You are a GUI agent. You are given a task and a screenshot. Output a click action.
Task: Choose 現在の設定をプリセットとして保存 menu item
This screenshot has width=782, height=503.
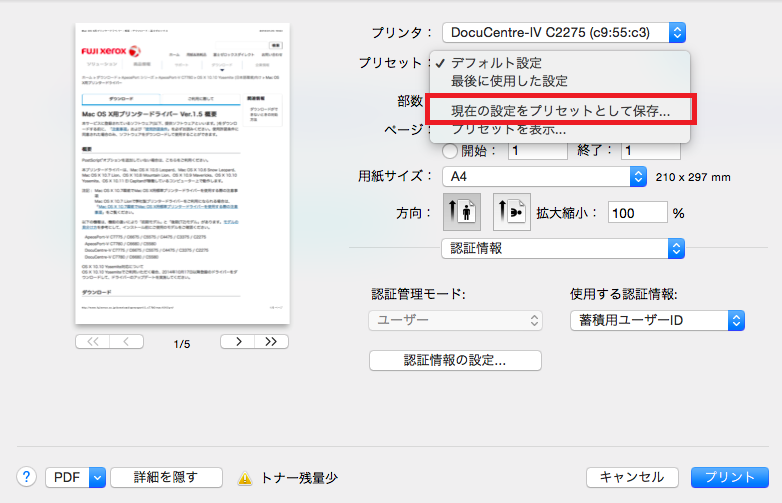560,110
